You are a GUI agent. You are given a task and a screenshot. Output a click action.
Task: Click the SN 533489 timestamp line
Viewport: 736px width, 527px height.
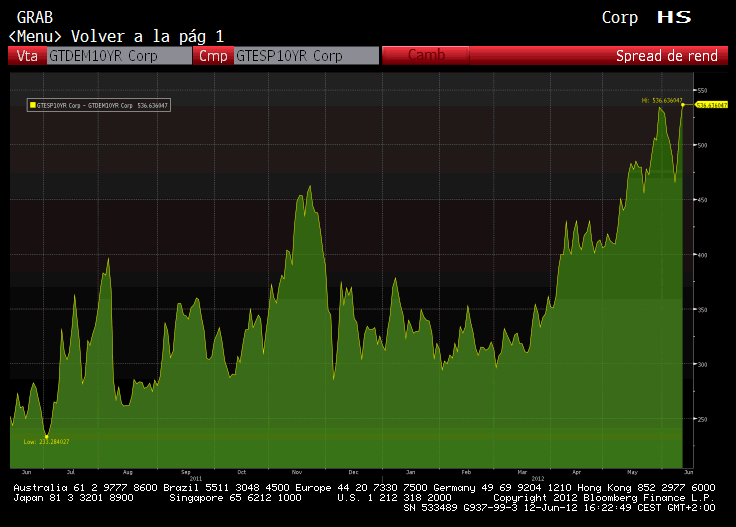coord(560,508)
